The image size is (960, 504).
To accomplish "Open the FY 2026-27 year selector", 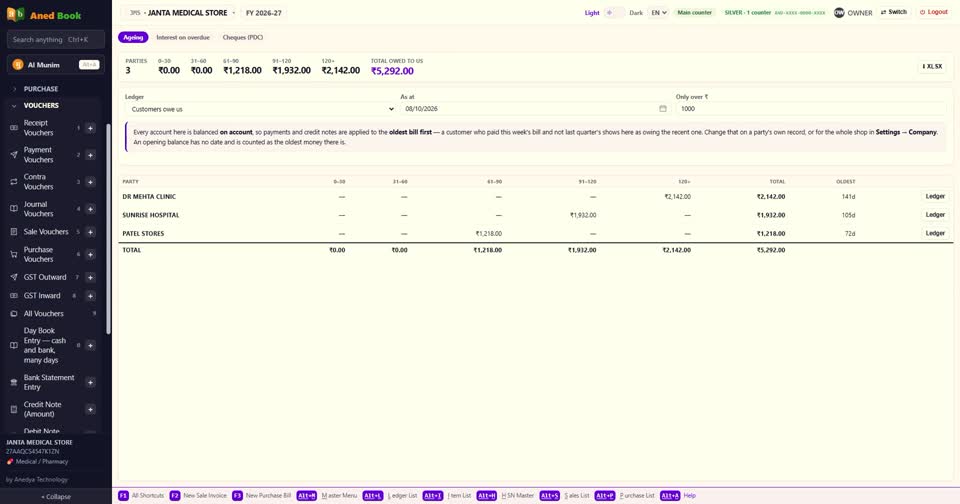I will (264, 12).
